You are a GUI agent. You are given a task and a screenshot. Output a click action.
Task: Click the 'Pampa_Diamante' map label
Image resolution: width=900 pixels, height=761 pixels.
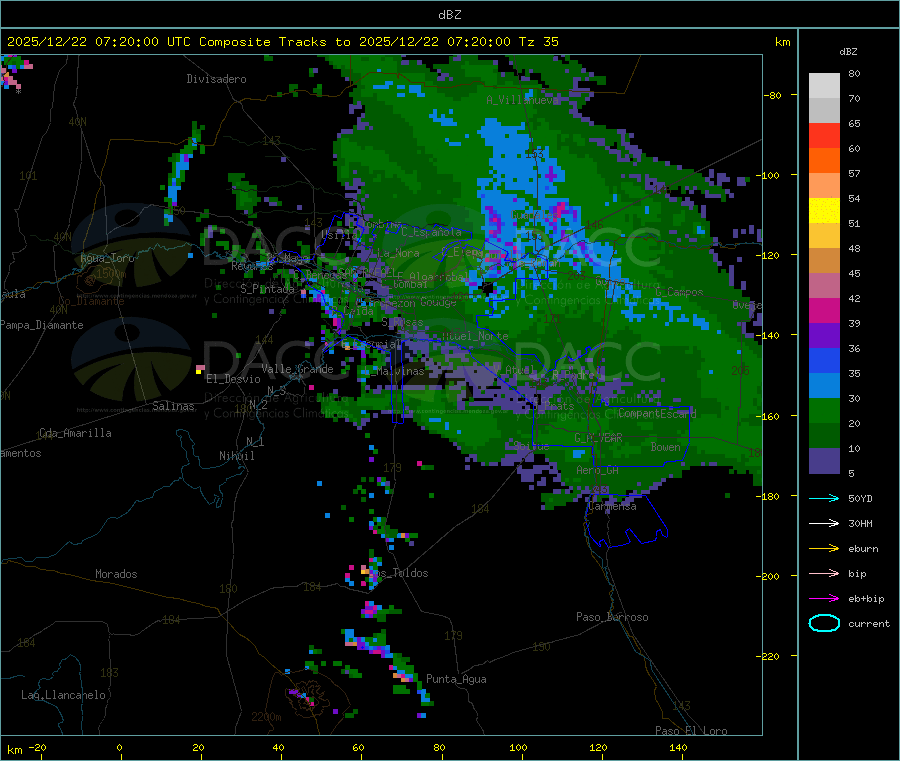(42, 325)
